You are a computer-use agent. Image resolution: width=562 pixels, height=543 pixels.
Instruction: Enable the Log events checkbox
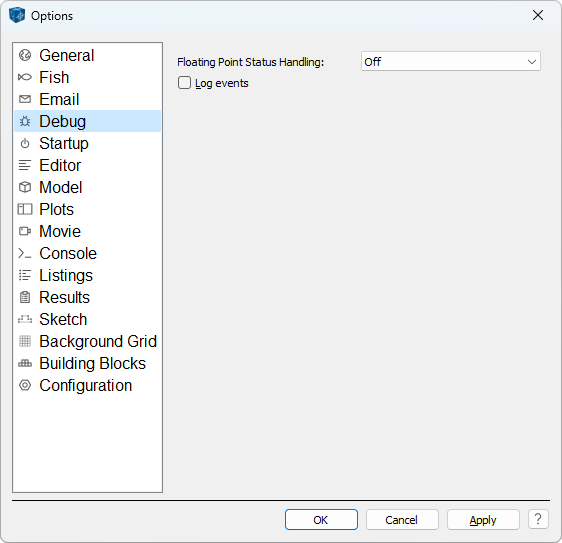point(184,83)
